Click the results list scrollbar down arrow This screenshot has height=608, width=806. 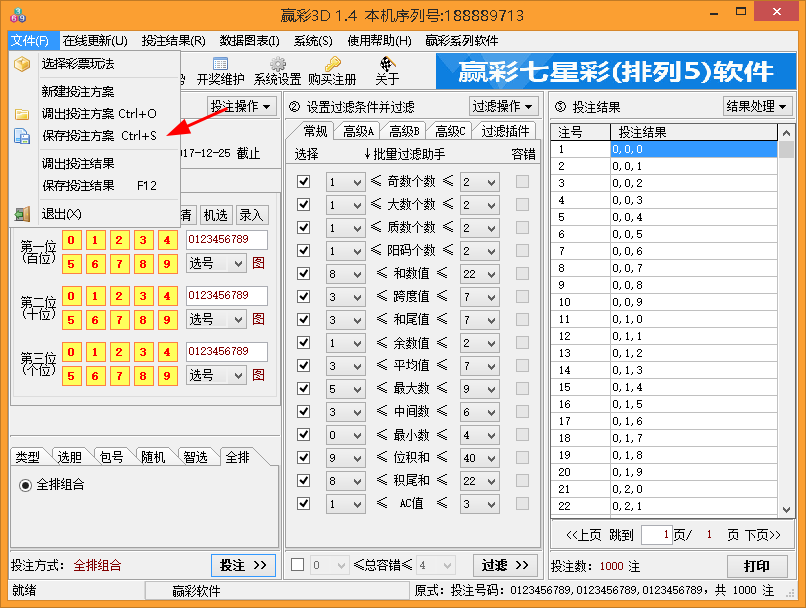(x=786, y=509)
